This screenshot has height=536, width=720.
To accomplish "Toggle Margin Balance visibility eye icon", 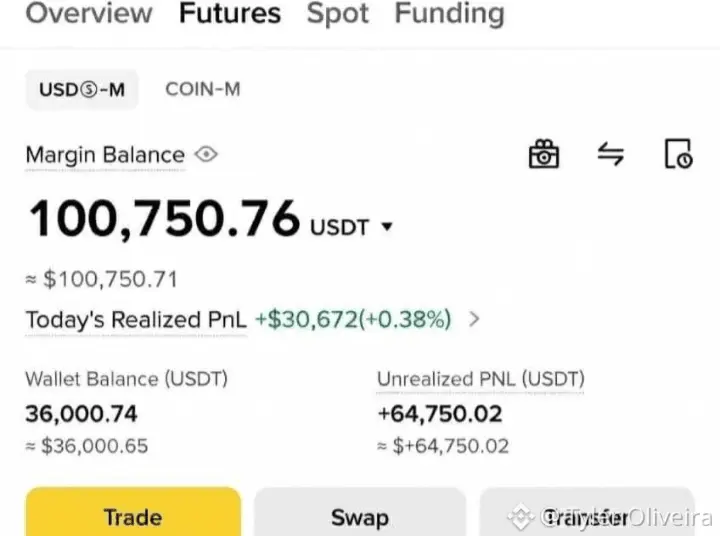I will pyautogui.click(x=207, y=155).
